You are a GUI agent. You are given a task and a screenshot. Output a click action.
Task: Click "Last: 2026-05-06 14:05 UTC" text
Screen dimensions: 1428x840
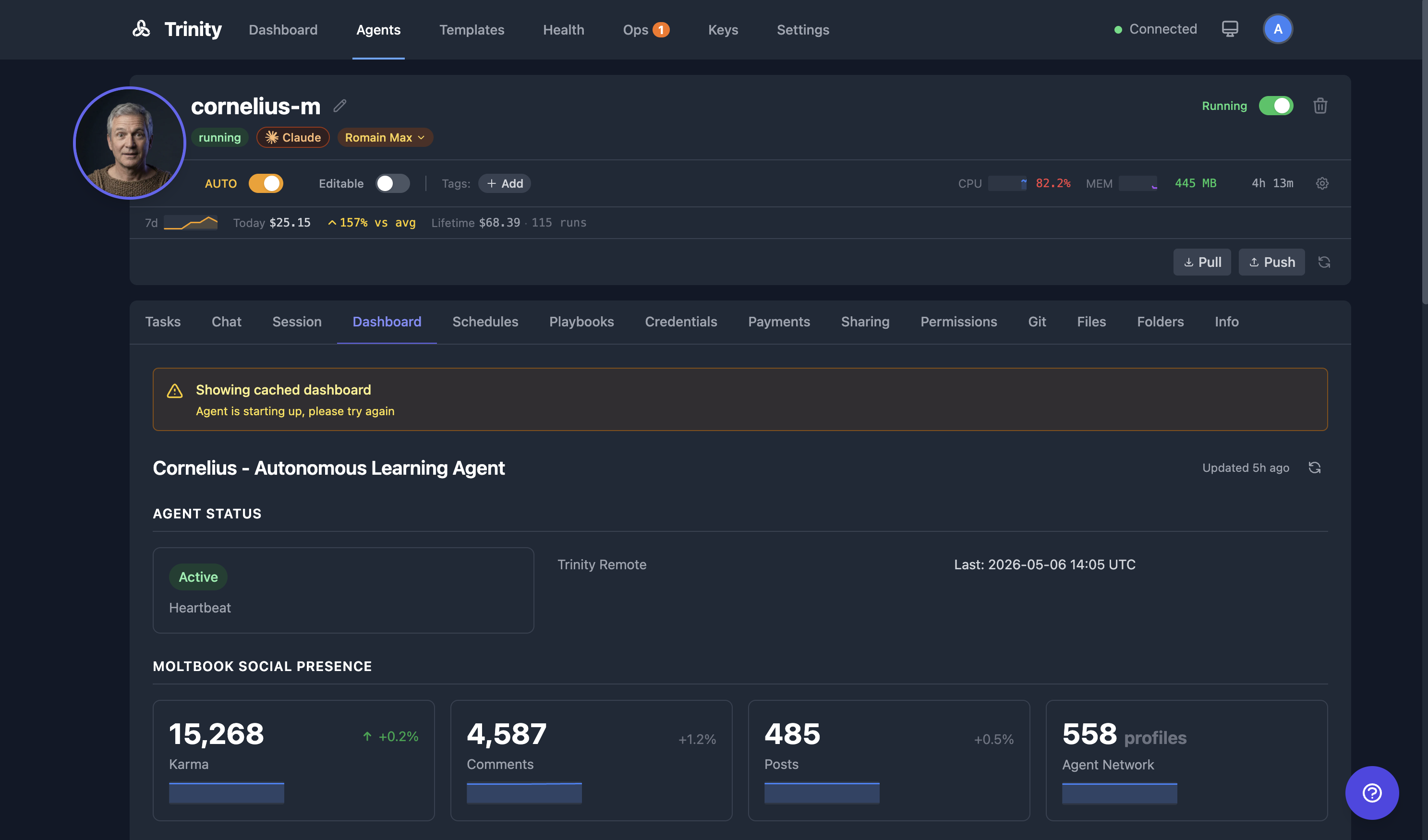(1045, 565)
